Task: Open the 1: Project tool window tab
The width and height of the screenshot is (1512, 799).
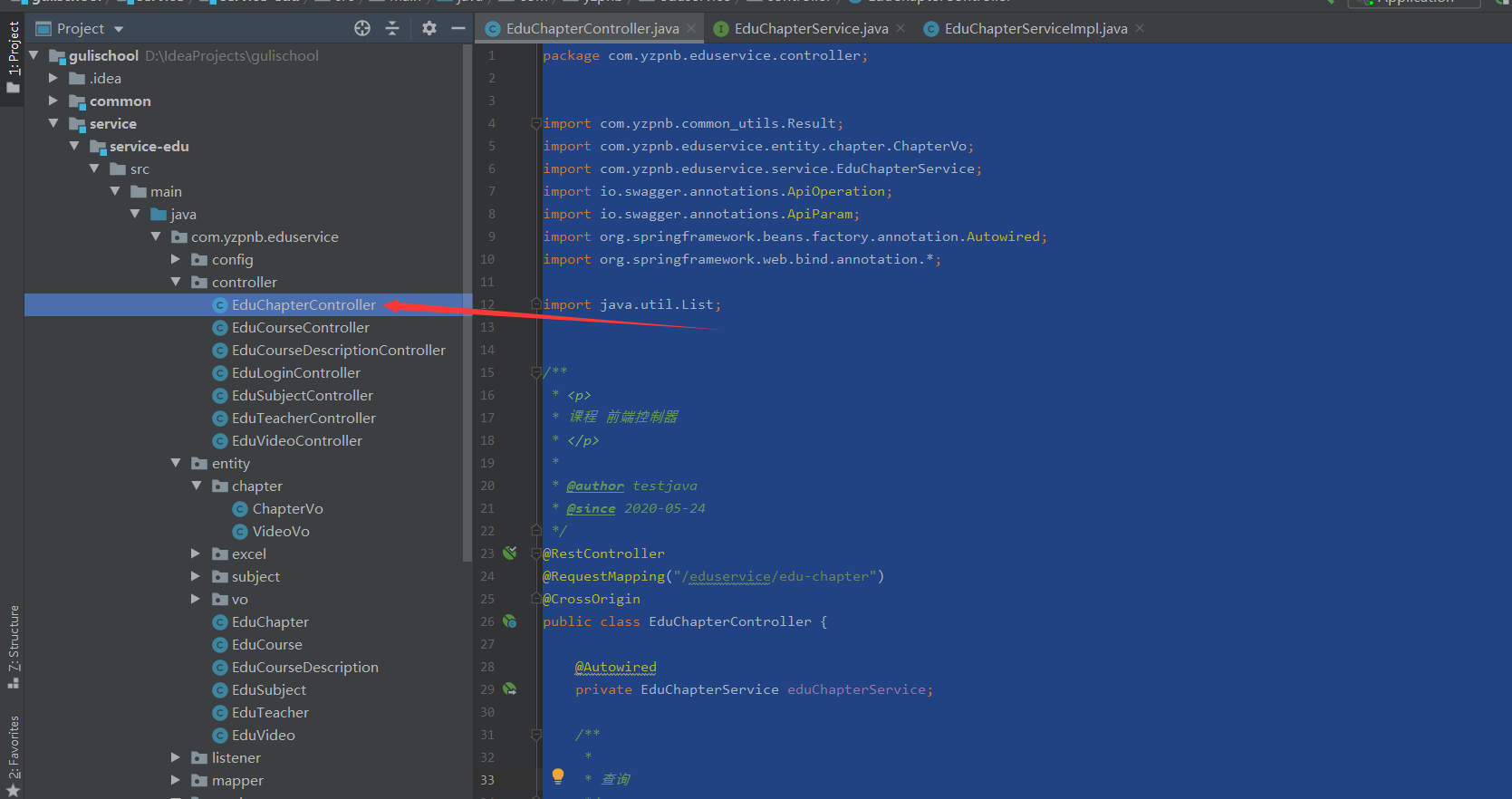Action: pyautogui.click(x=13, y=56)
